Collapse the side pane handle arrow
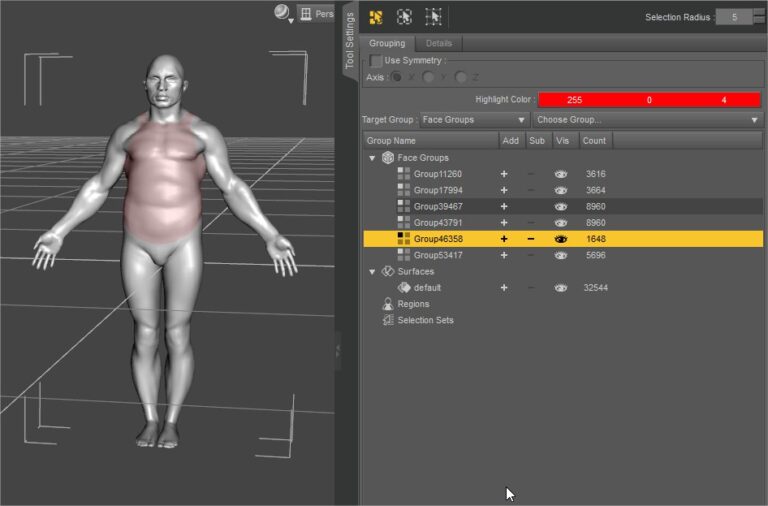Image resolution: width=768 pixels, height=506 pixels. 338,350
